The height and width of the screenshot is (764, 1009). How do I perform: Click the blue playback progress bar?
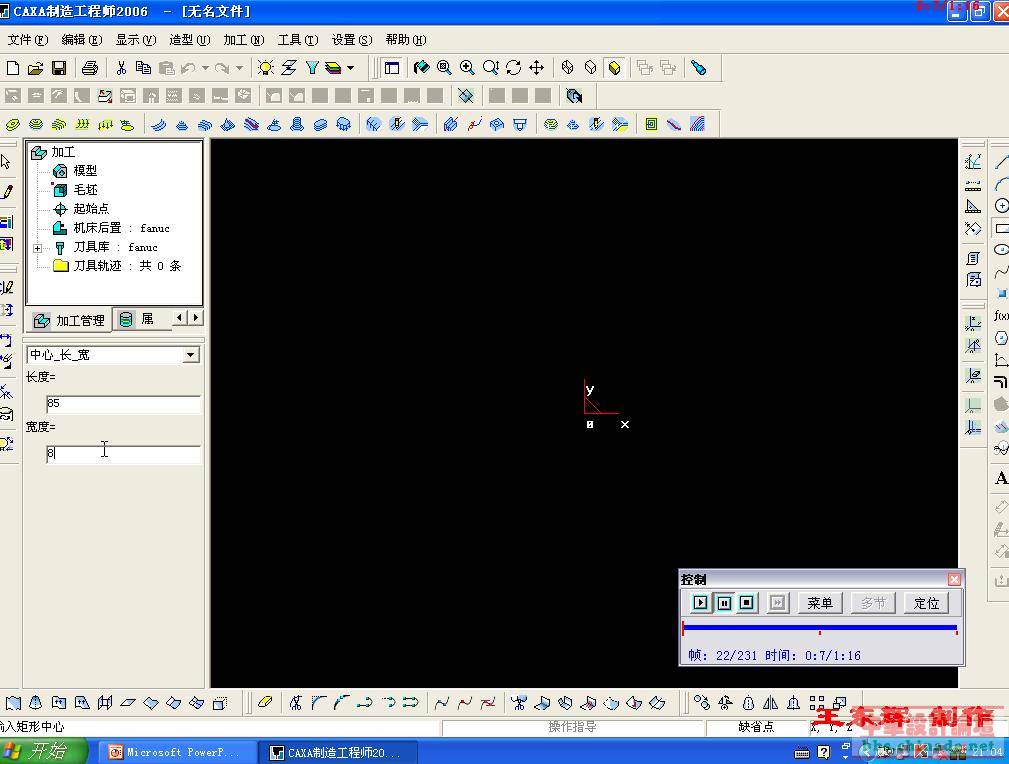[819, 628]
